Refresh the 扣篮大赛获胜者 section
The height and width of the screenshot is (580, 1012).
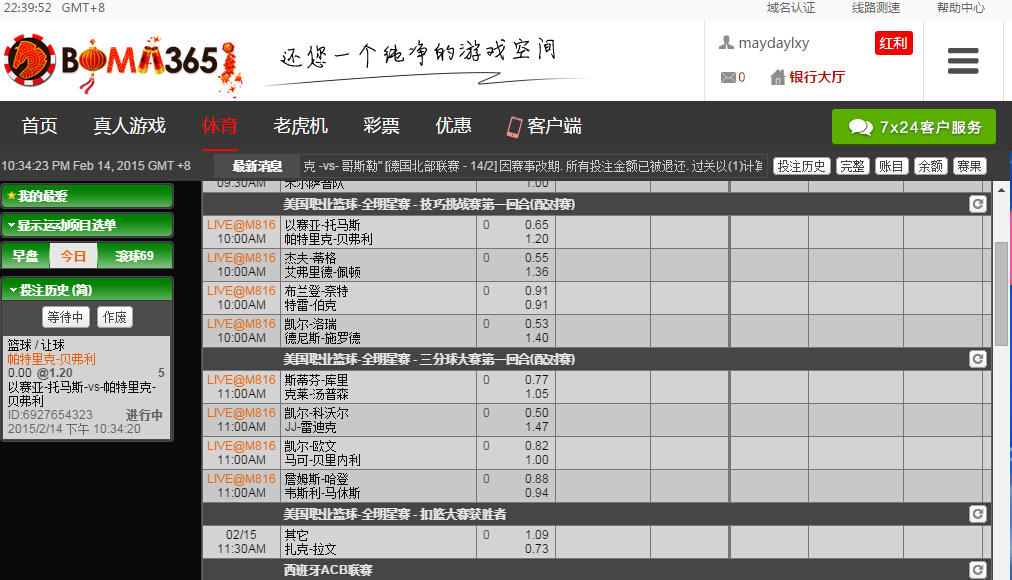977,514
